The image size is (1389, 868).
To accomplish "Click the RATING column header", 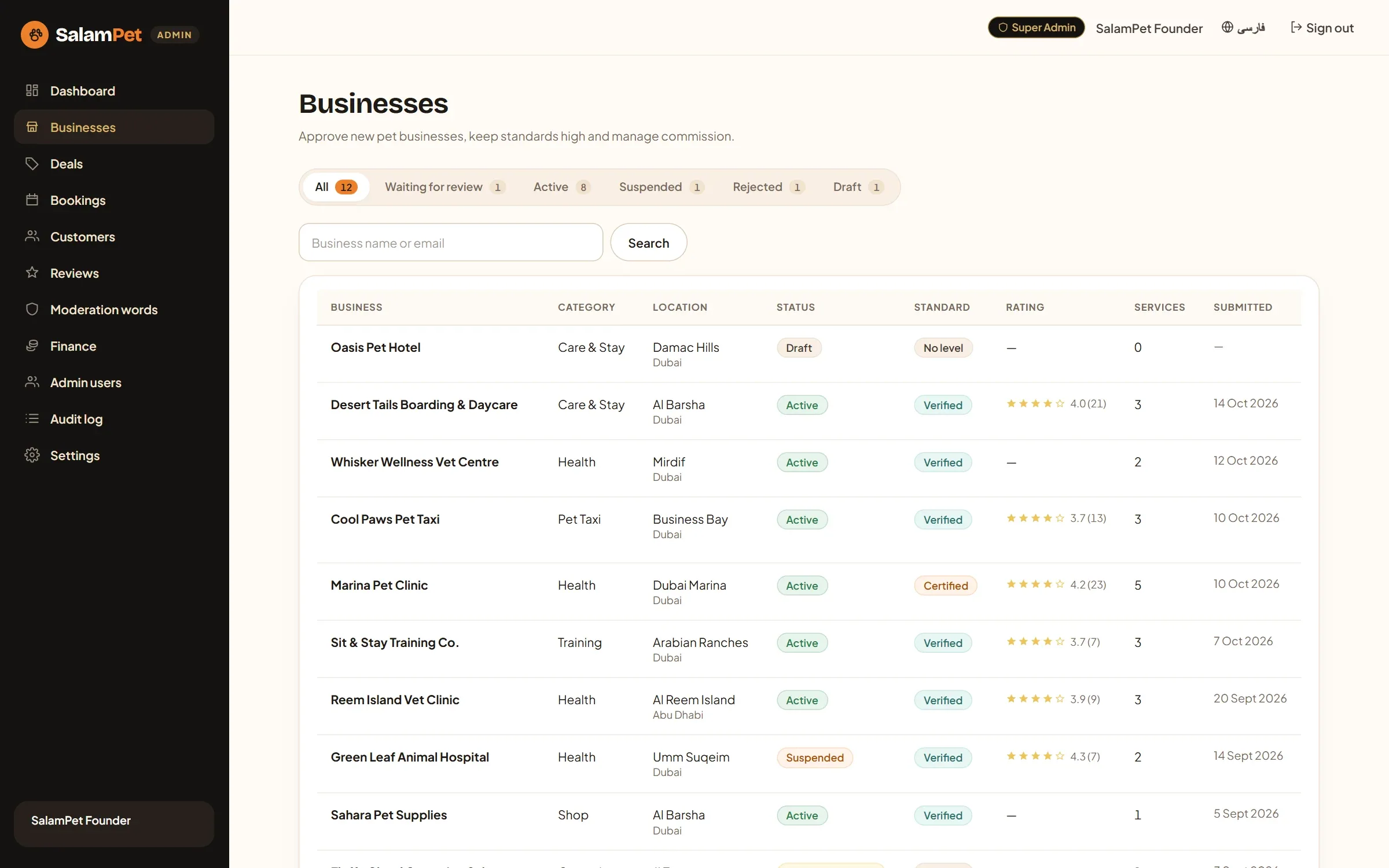I will click(x=1025, y=307).
